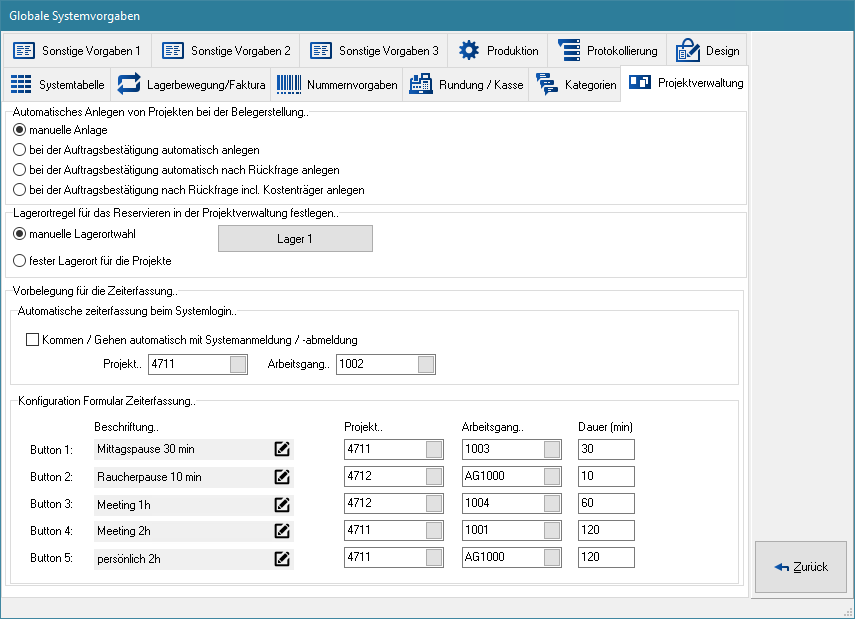Image resolution: width=855 pixels, height=619 pixels.
Task: Open Arbeitsgang lookup for Button 2
Action: (x=552, y=476)
